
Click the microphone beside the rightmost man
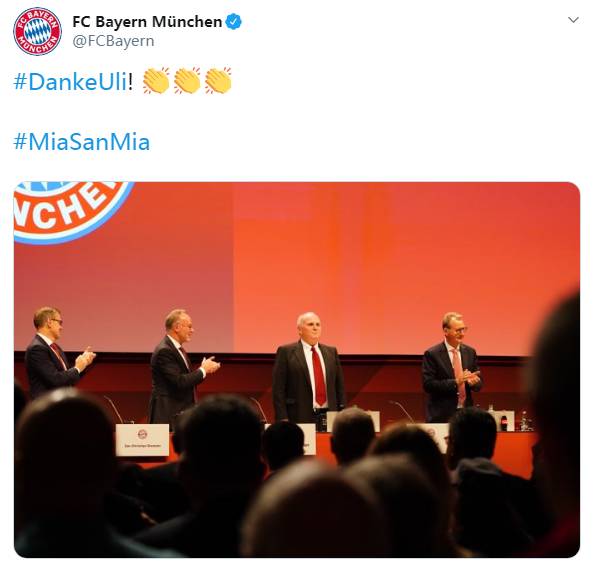point(403,411)
